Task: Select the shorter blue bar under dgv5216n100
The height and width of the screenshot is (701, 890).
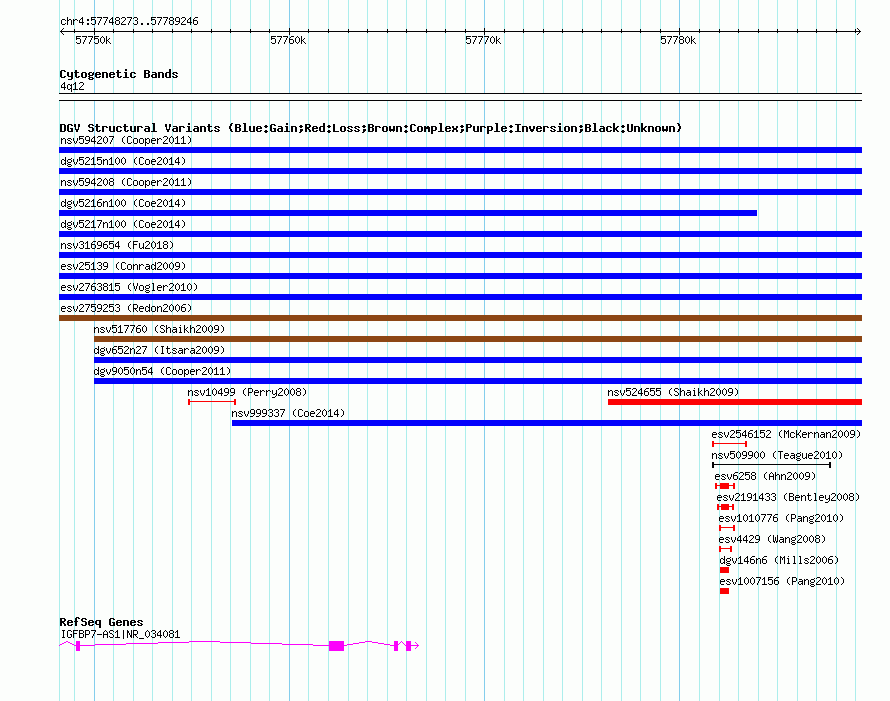Action: tap(408, 213)
